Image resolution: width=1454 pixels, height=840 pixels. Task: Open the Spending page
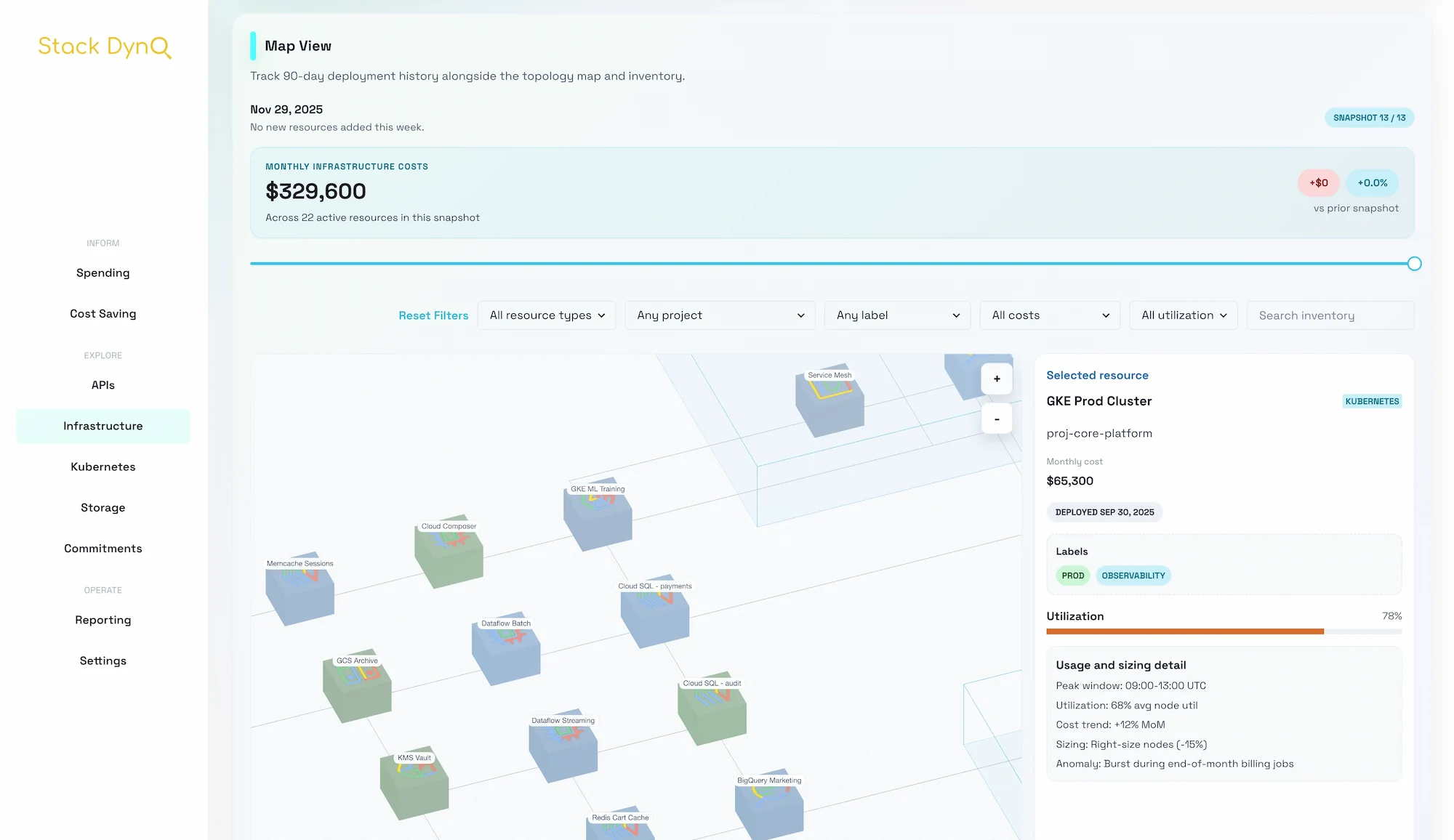[x=103, y=272]
